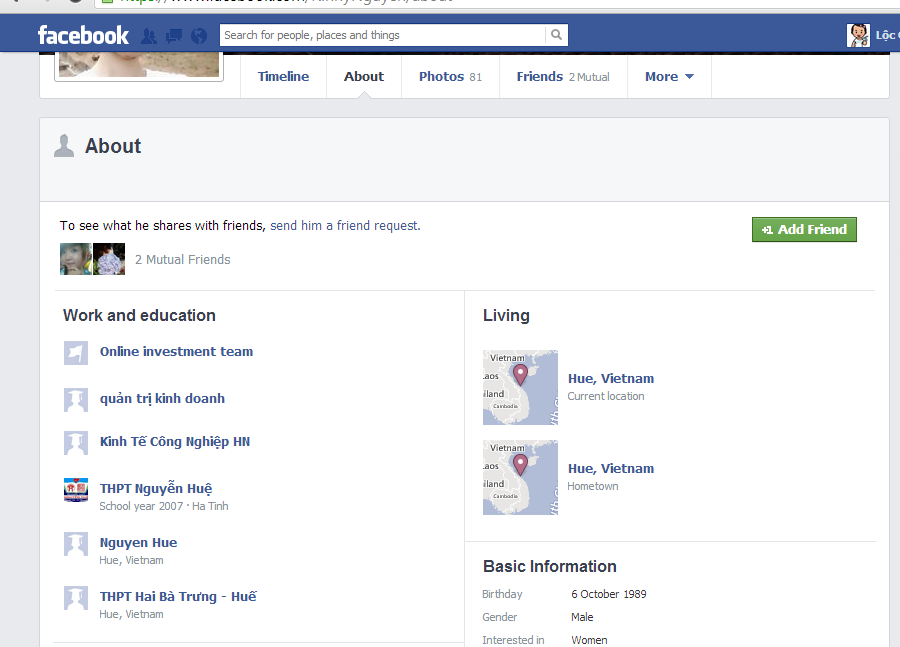Viewport: 900px width, 647px height.
Task: Click hometown map thumbnail
Action: (521, 478)
